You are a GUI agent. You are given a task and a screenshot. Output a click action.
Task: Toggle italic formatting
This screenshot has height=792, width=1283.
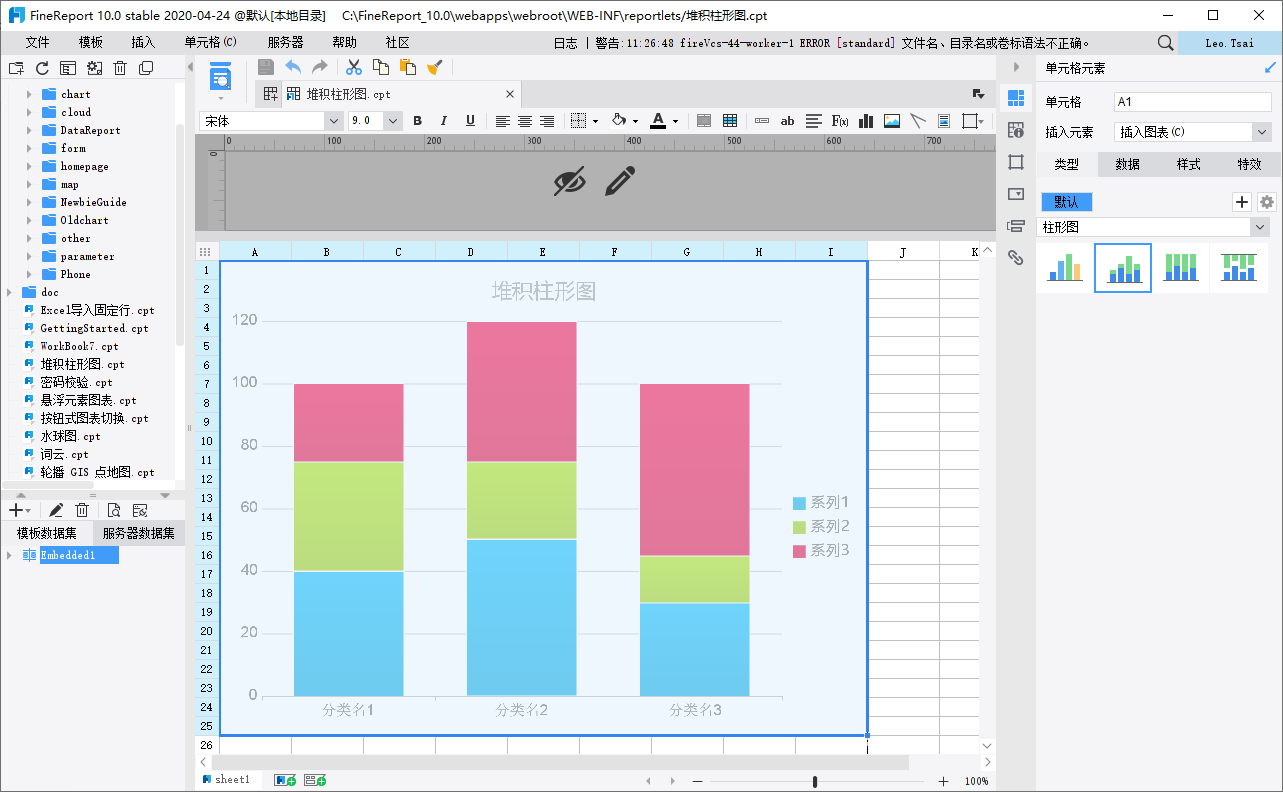[x=444, y=121]
